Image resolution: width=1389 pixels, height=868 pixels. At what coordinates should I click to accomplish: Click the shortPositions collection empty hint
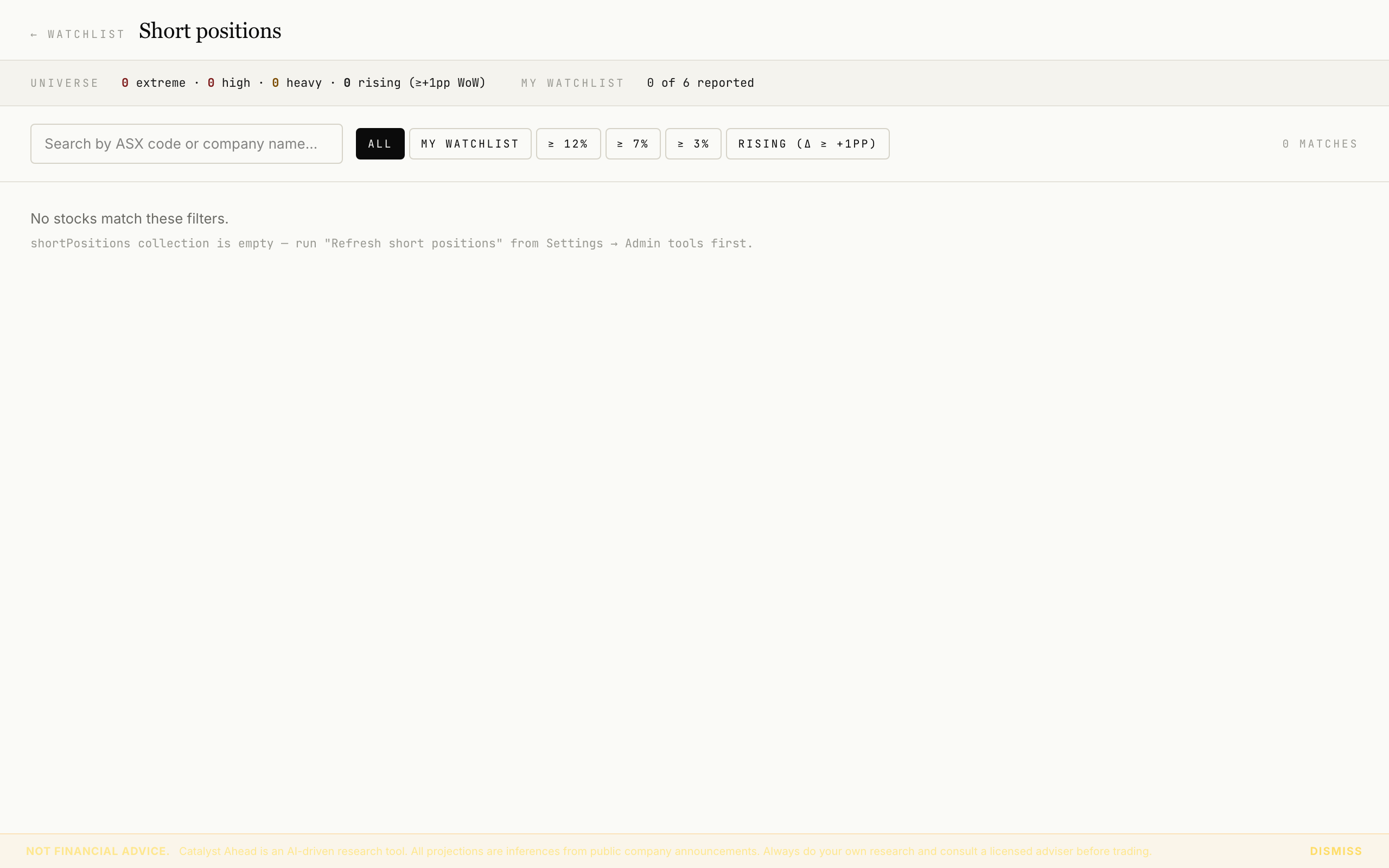pos(391,244)
